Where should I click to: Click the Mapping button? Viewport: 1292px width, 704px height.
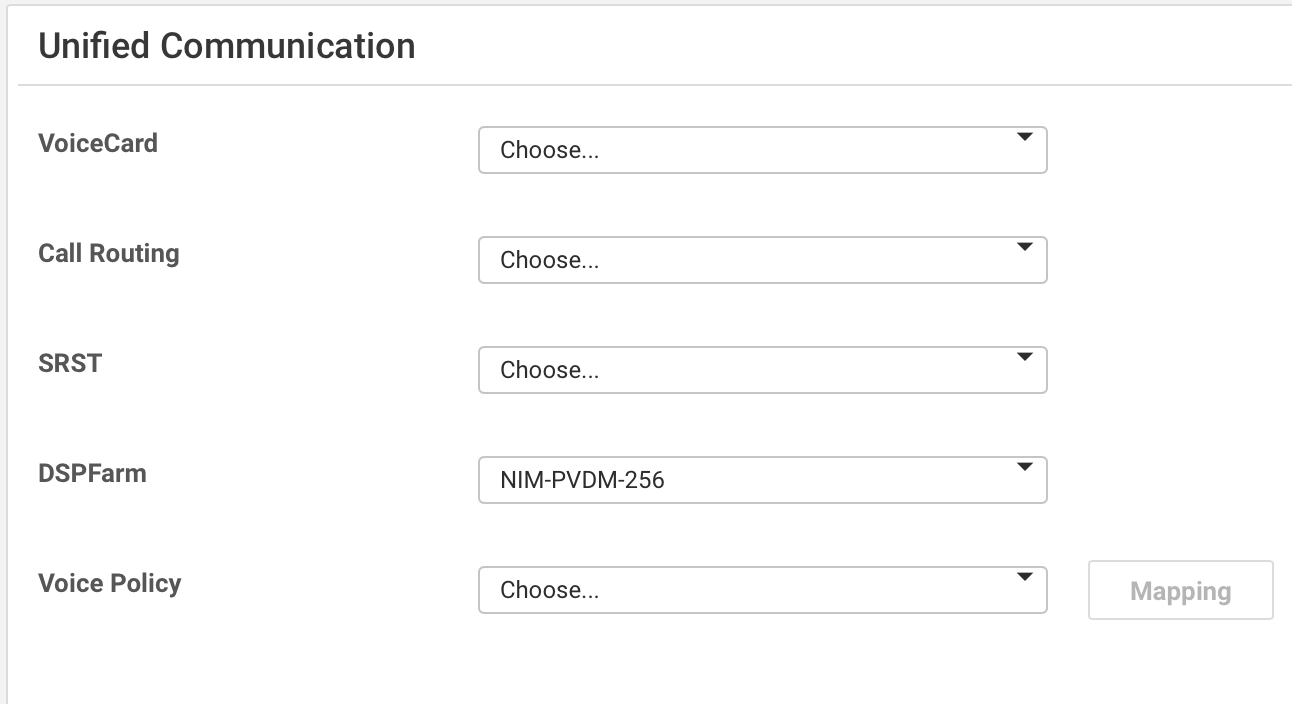pyautogui.click(x=1180, y=590)
